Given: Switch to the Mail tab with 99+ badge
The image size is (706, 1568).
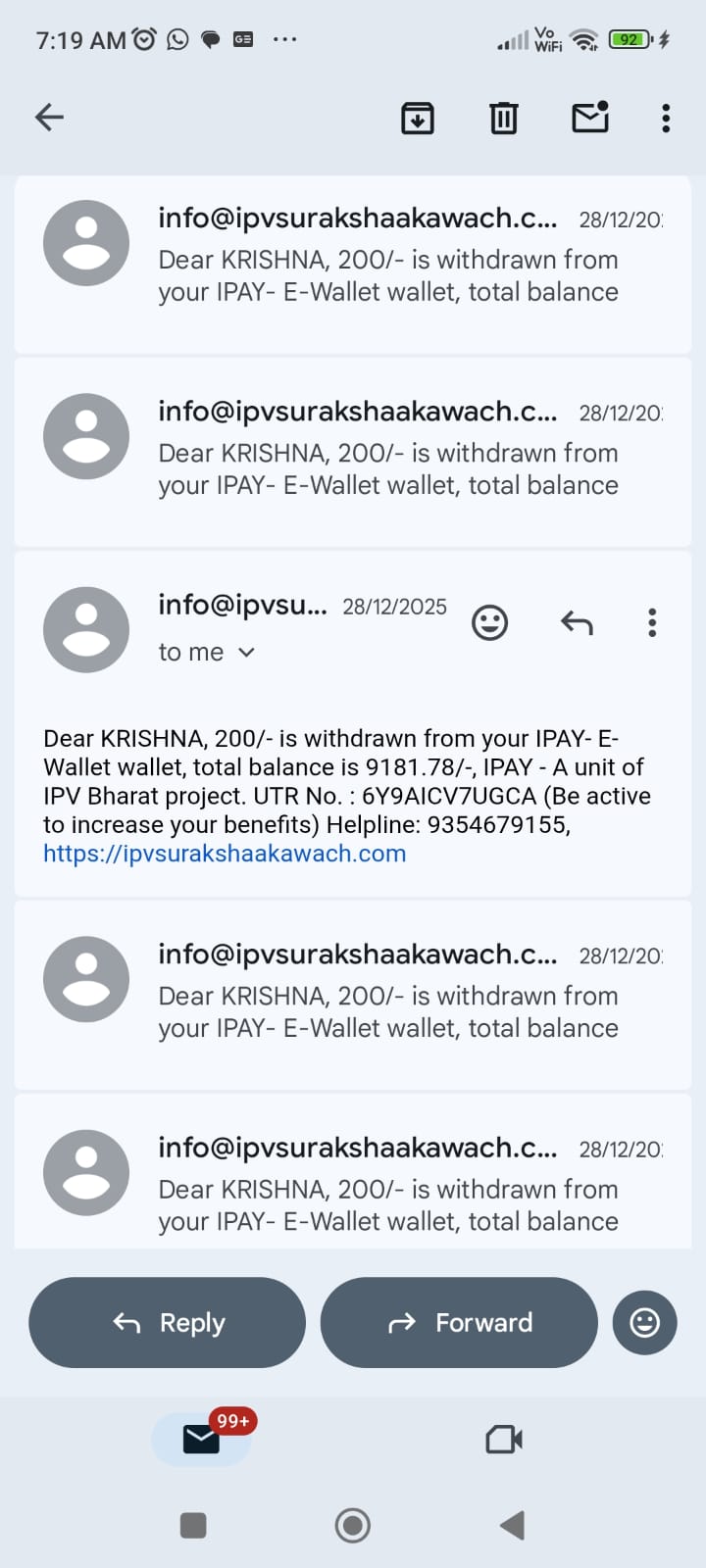Looking at the screenshot, I should coord(202,1439).
